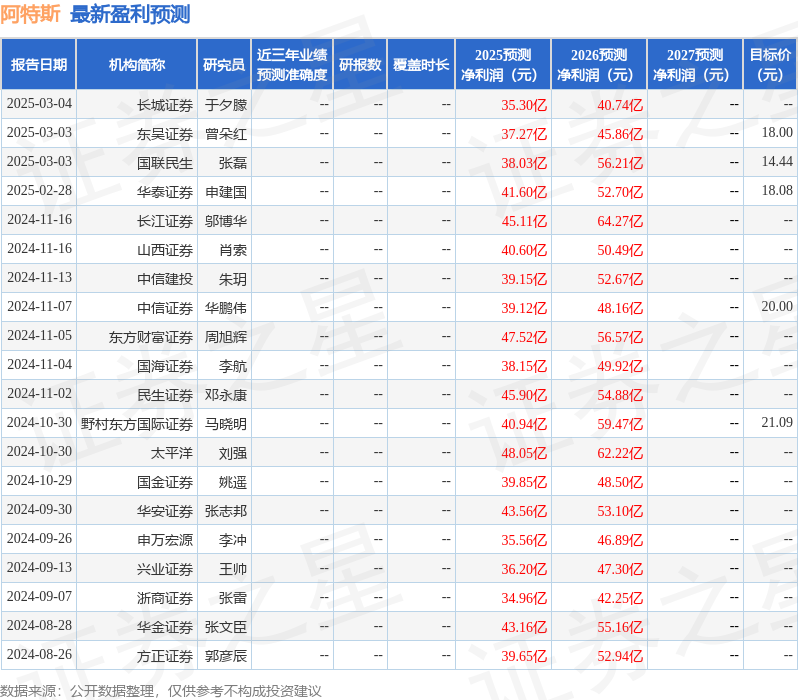
Task: Click the 最新盈利预测 heading text
Action: click(x=130, y=14)
